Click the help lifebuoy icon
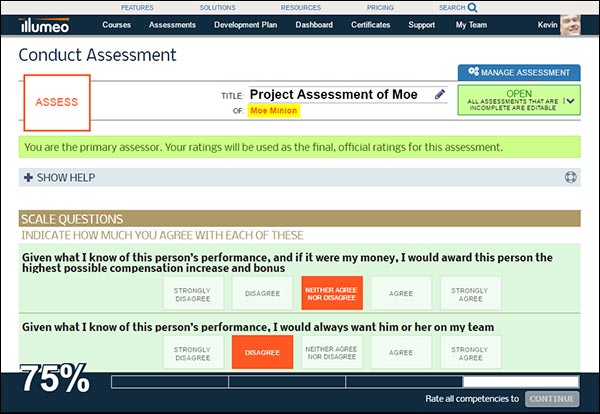This screenshot has width=600, height=414. click(x=571, y=177)
